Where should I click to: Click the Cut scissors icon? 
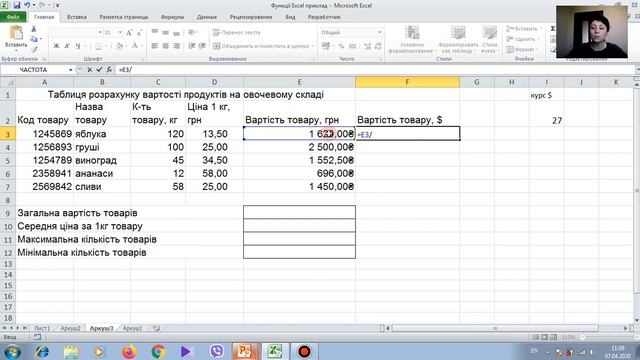tap(34, 29)
